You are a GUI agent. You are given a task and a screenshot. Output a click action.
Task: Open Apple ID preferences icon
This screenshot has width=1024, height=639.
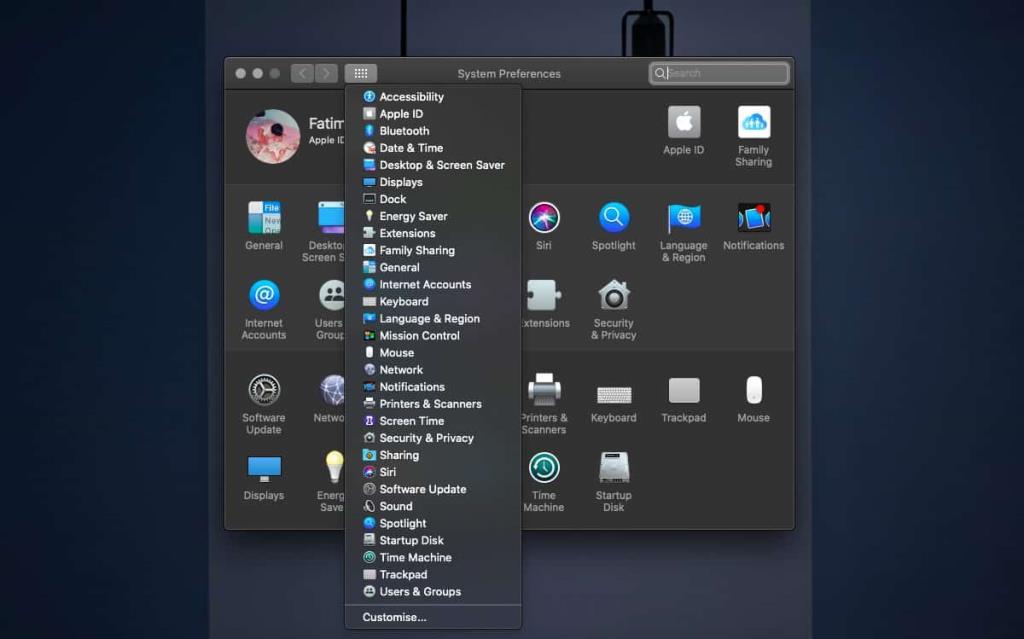(x=683, y=122)
